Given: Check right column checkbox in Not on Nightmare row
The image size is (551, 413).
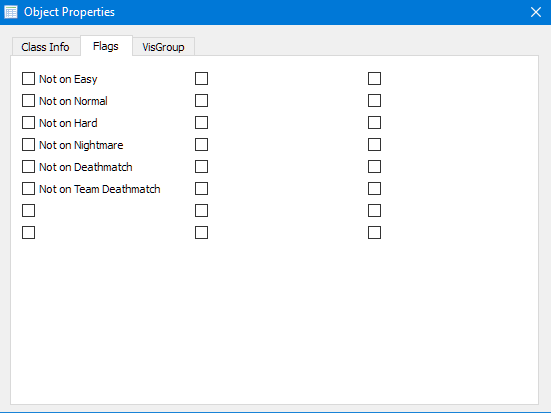Looking at the screenshot, I should click(374, 144).
